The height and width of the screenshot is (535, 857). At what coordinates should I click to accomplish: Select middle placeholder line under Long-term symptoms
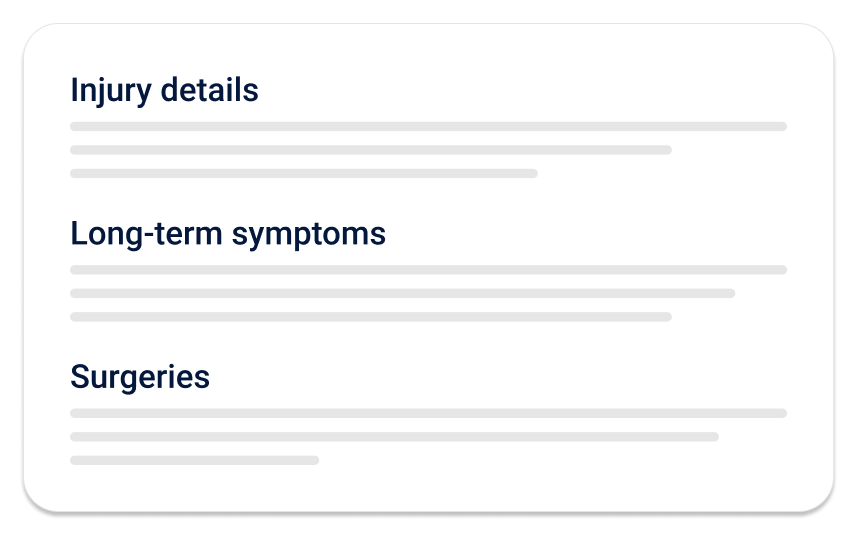pos(402,294)
